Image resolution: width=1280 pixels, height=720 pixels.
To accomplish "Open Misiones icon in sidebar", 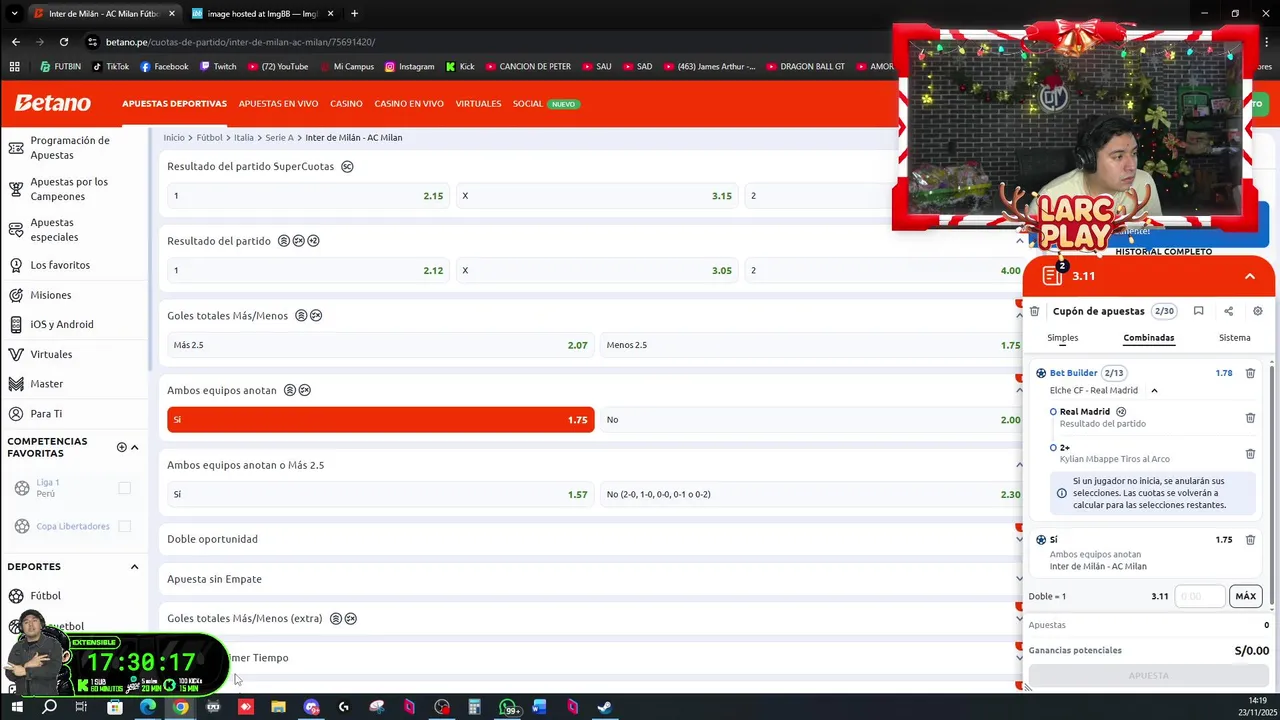I will tap(16, 295).
